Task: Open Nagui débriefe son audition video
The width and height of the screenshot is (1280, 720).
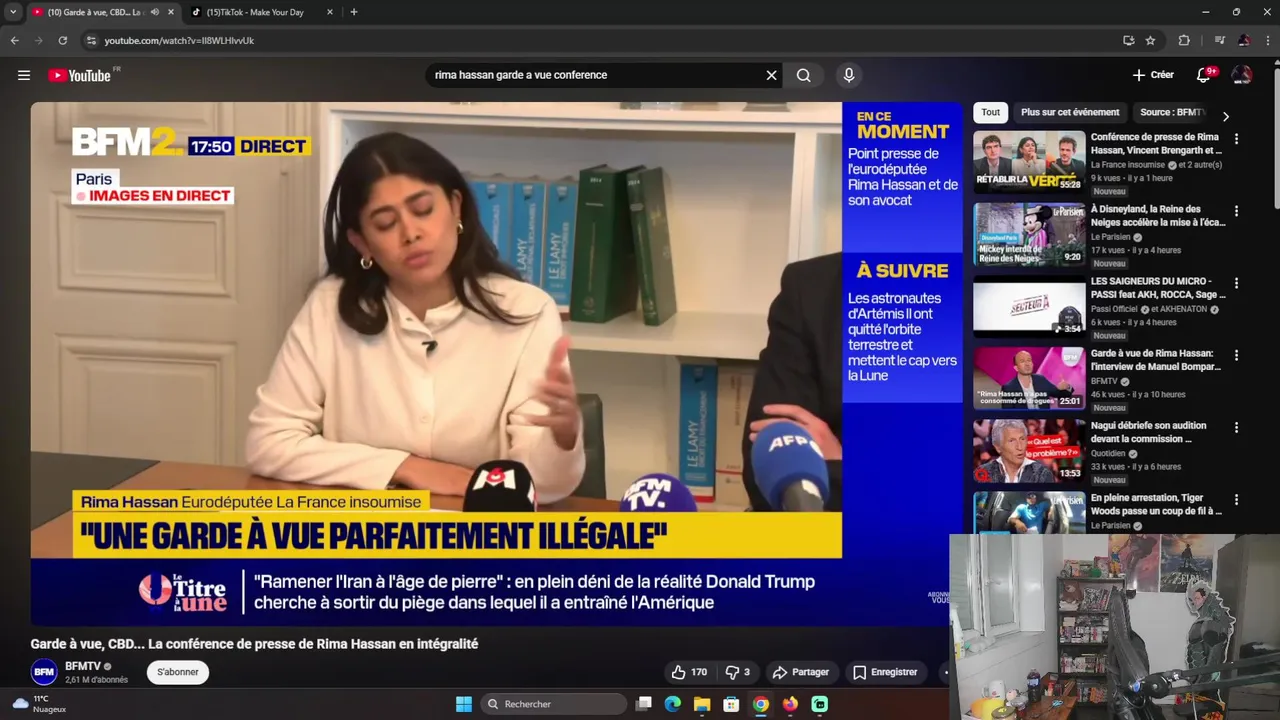Action: (1148, 432)
